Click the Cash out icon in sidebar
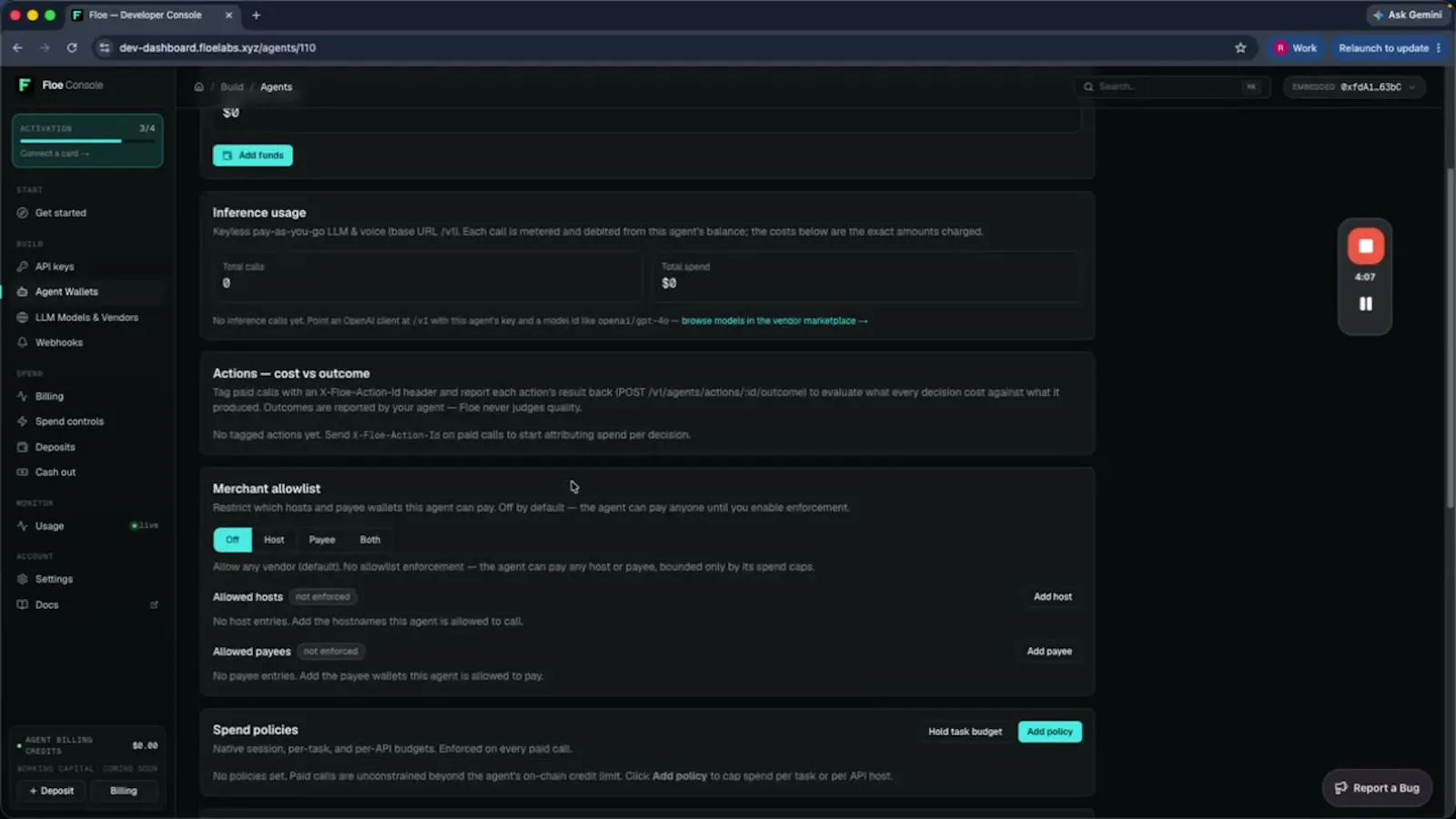Screen dimensions: 1456x819 click(23, 472)
